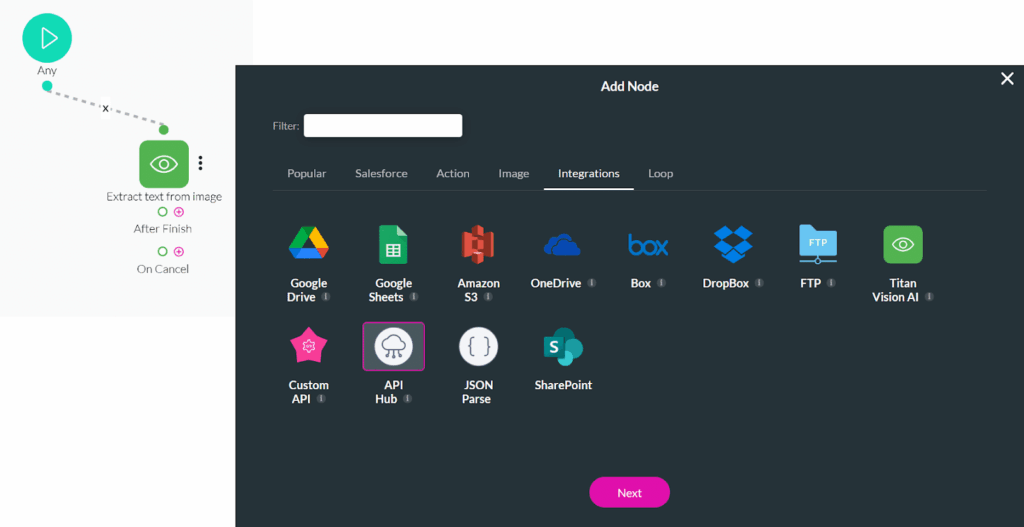The width and height of the screenshot is (1024, 527).
Task: Click the 'Extract text from image' label
Action: click(164, 197)
